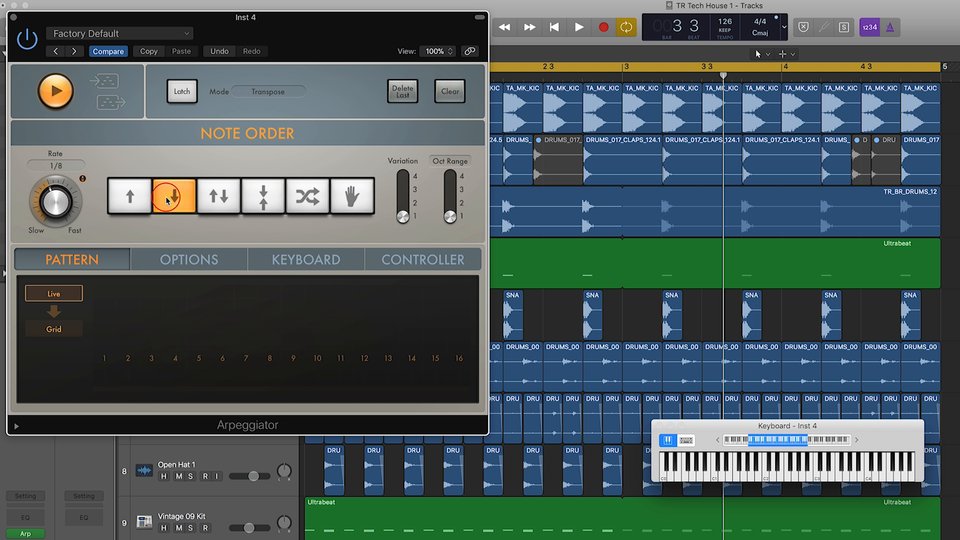Click the Rate knob
The height and width of the screenshot is (540, 960).
click(x=55, y=201)
